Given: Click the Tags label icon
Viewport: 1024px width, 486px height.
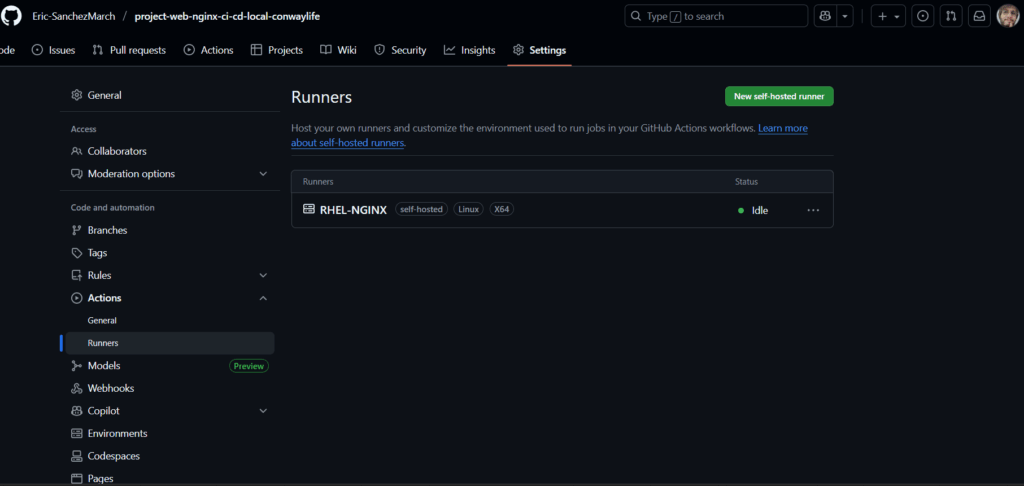Looking at the screenshot, I should coord(76,253).
